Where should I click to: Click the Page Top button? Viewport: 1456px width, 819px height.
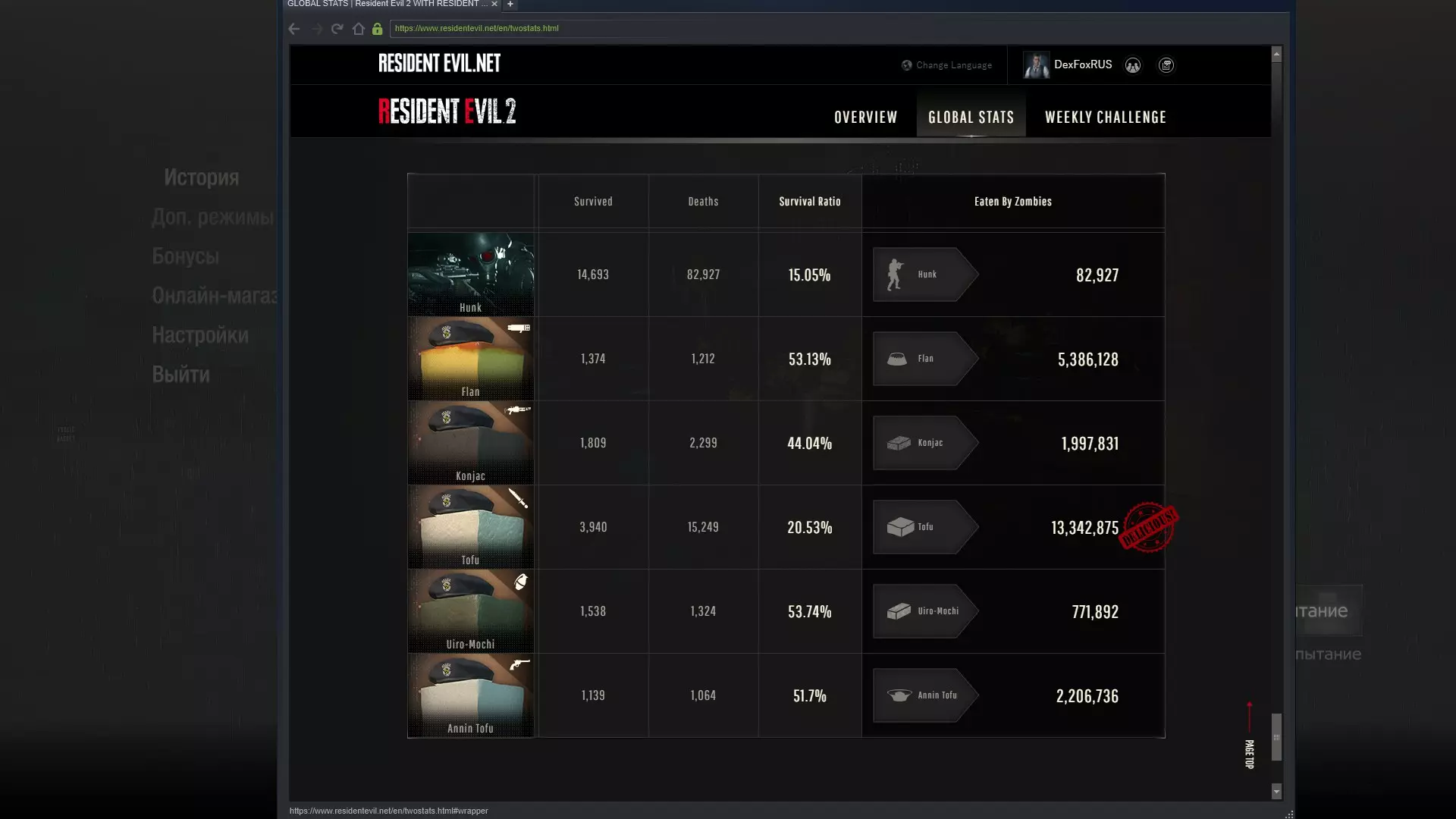click(x=1249, y=736)
